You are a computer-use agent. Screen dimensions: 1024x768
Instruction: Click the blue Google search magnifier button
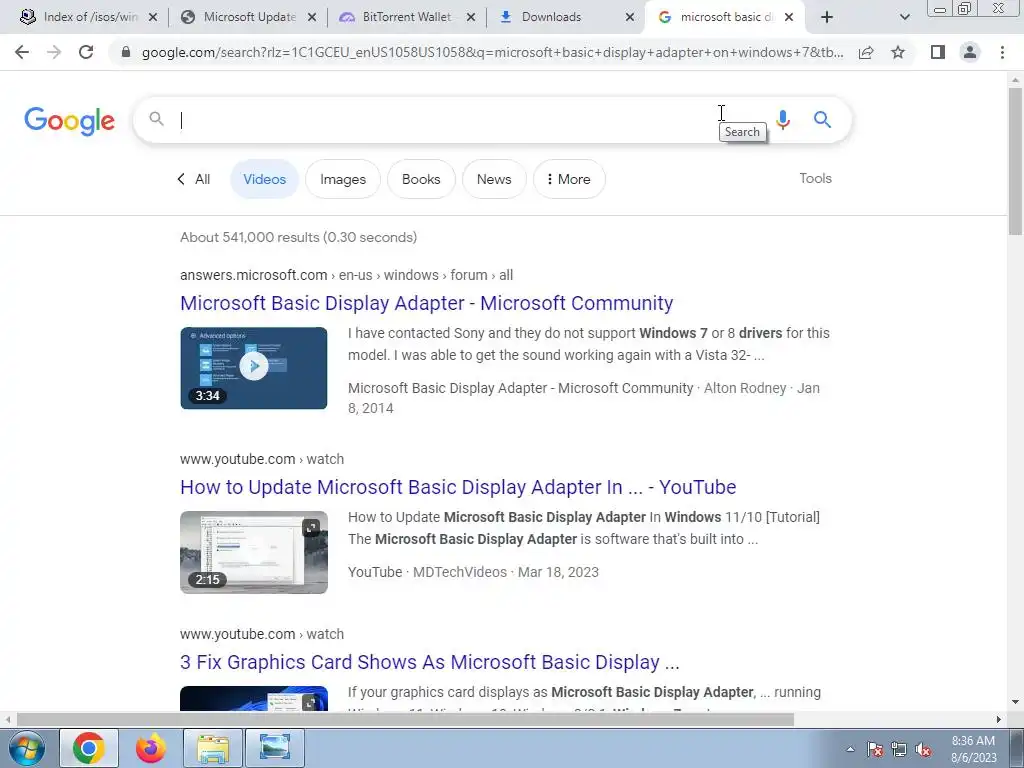coord(822,120)
